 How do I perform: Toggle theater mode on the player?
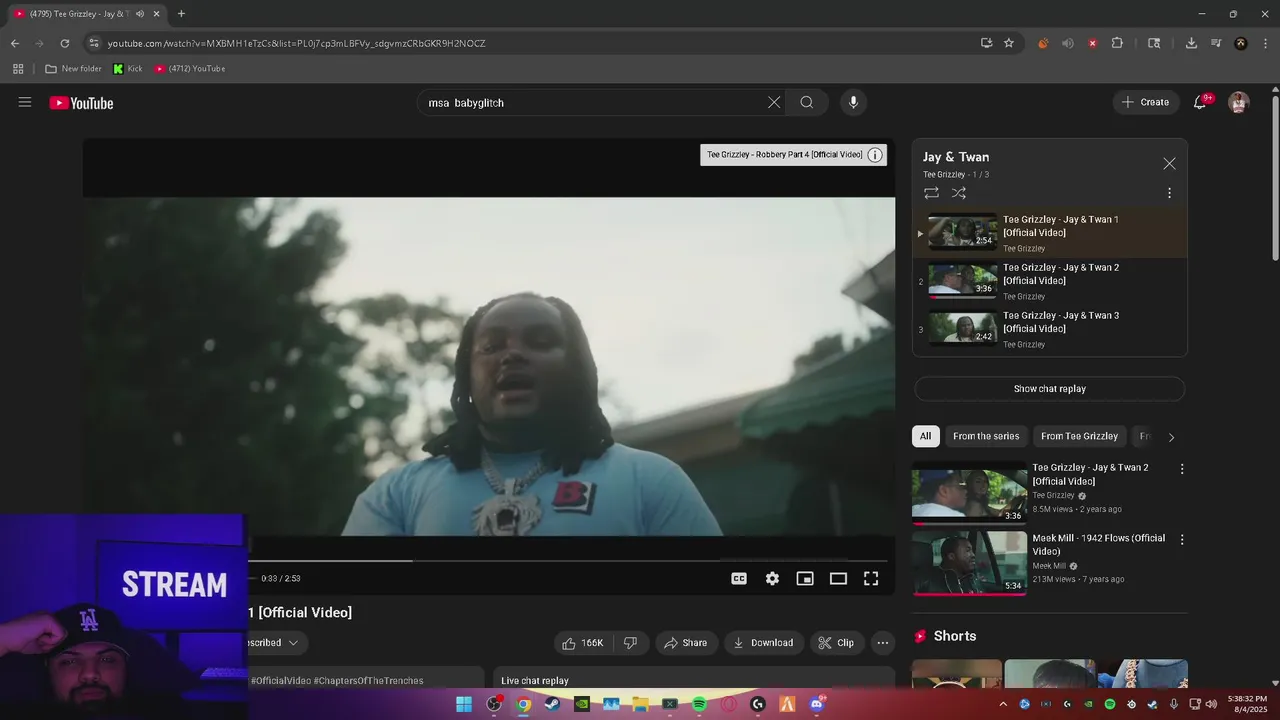point(838,578)
